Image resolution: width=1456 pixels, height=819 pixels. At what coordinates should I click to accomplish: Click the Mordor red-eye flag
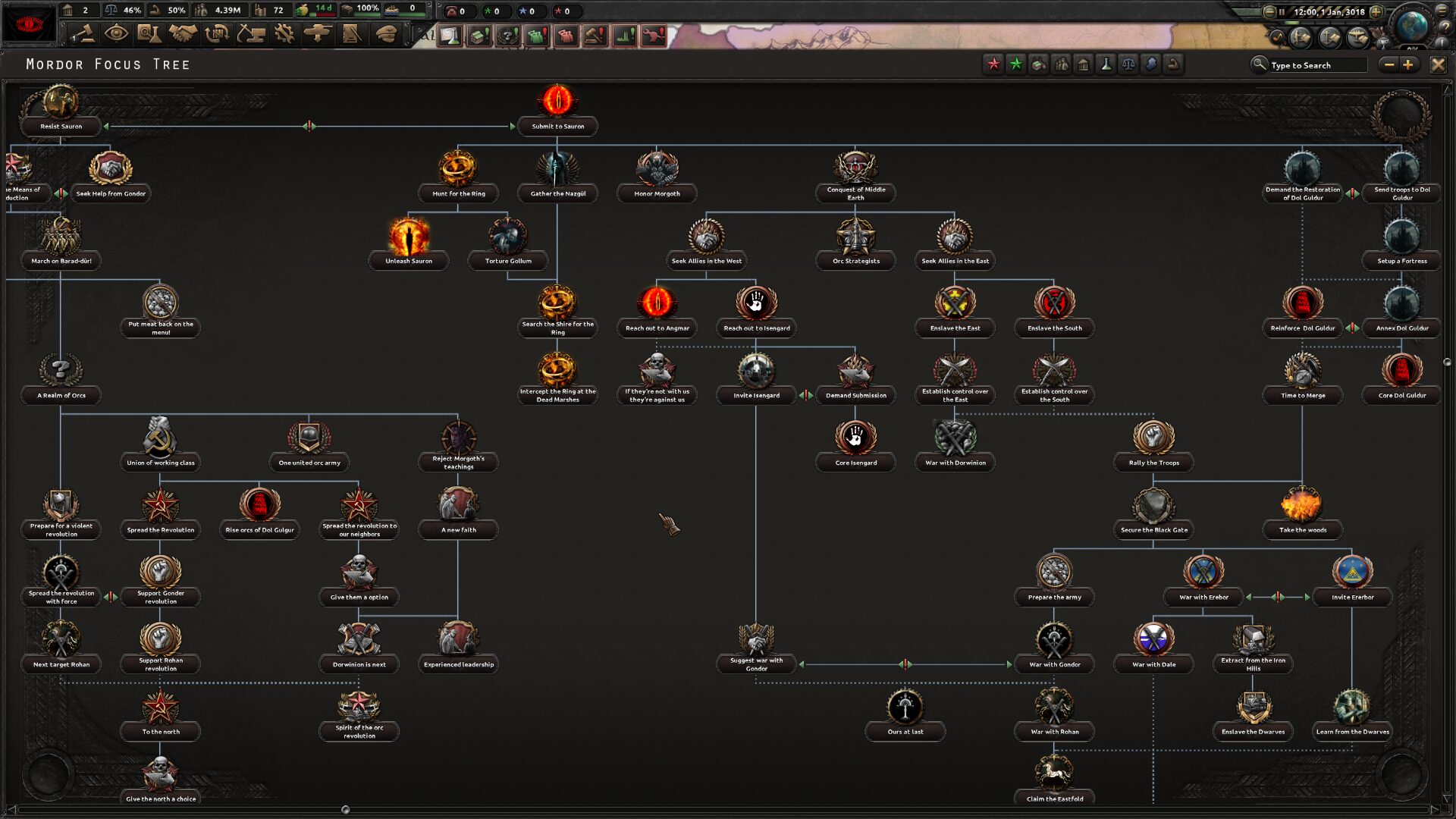coord(30,24)
